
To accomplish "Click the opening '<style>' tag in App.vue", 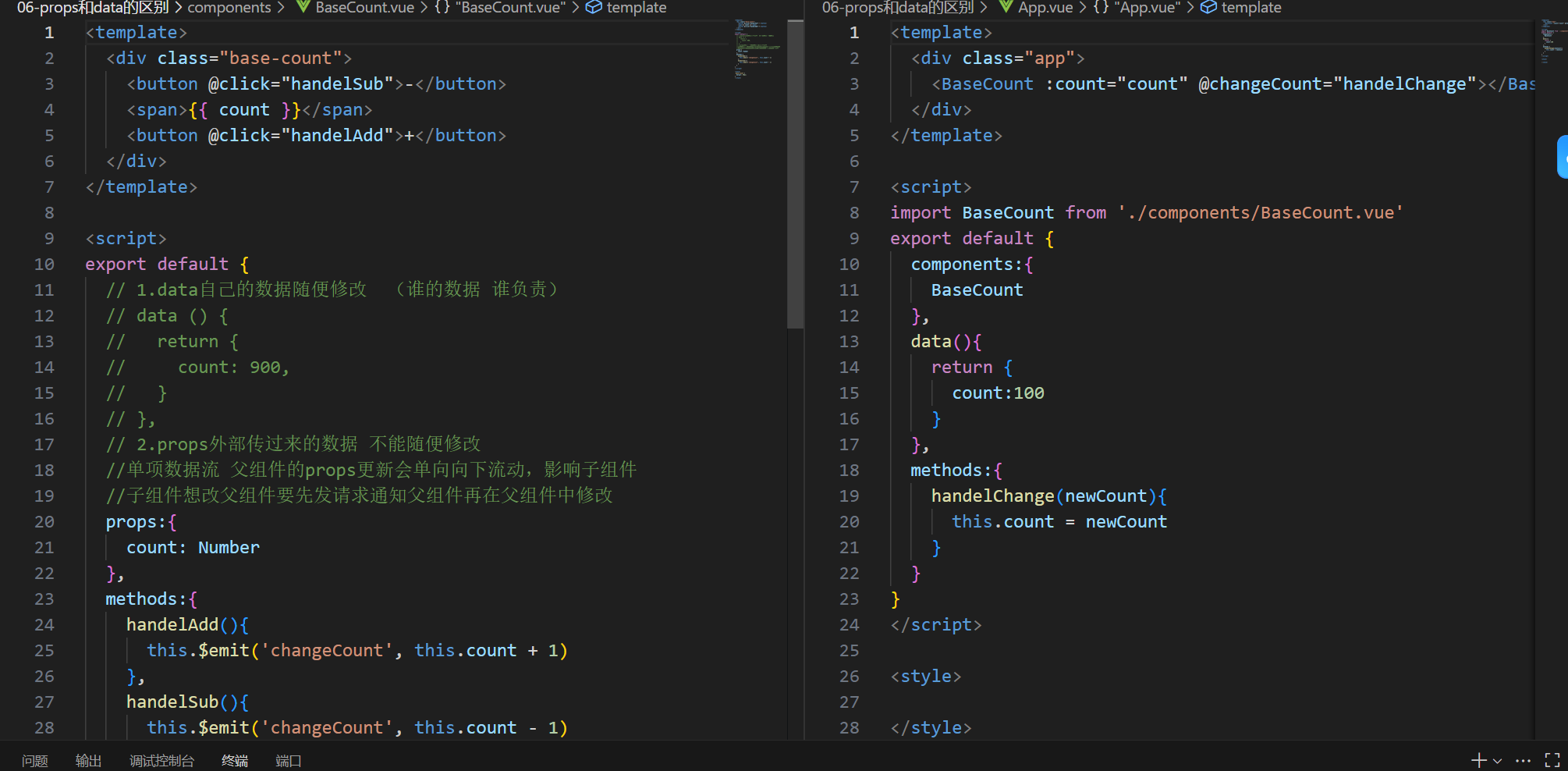I will point(926,677).
